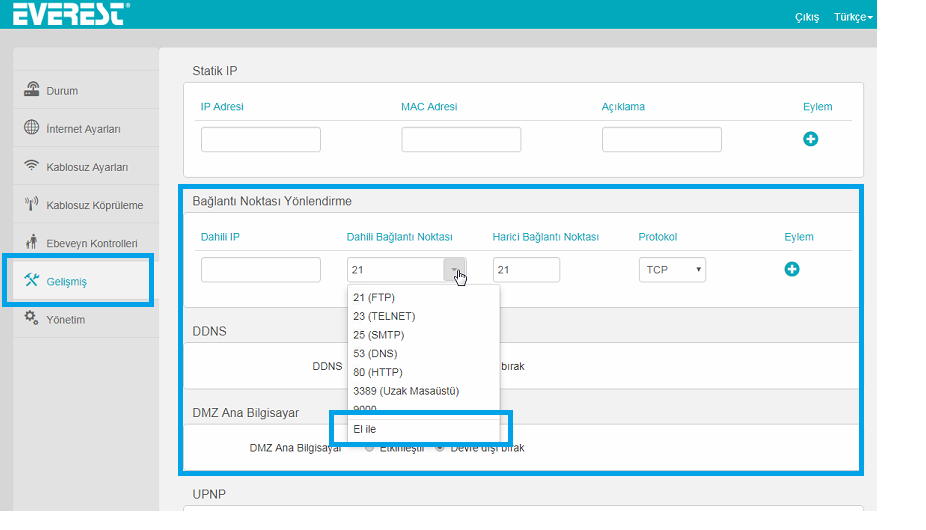Viewport: 926px width, 530px height.
Task: Click the Dahili Bağlantı Noktası column header
Action: pos(399,236)
